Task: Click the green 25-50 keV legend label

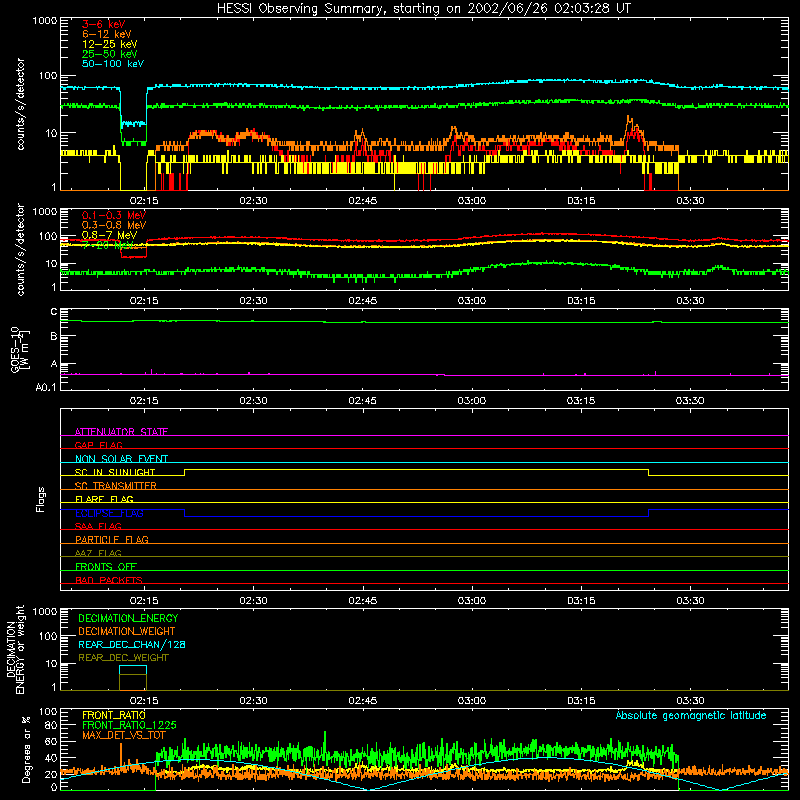Action: [110, 54]
